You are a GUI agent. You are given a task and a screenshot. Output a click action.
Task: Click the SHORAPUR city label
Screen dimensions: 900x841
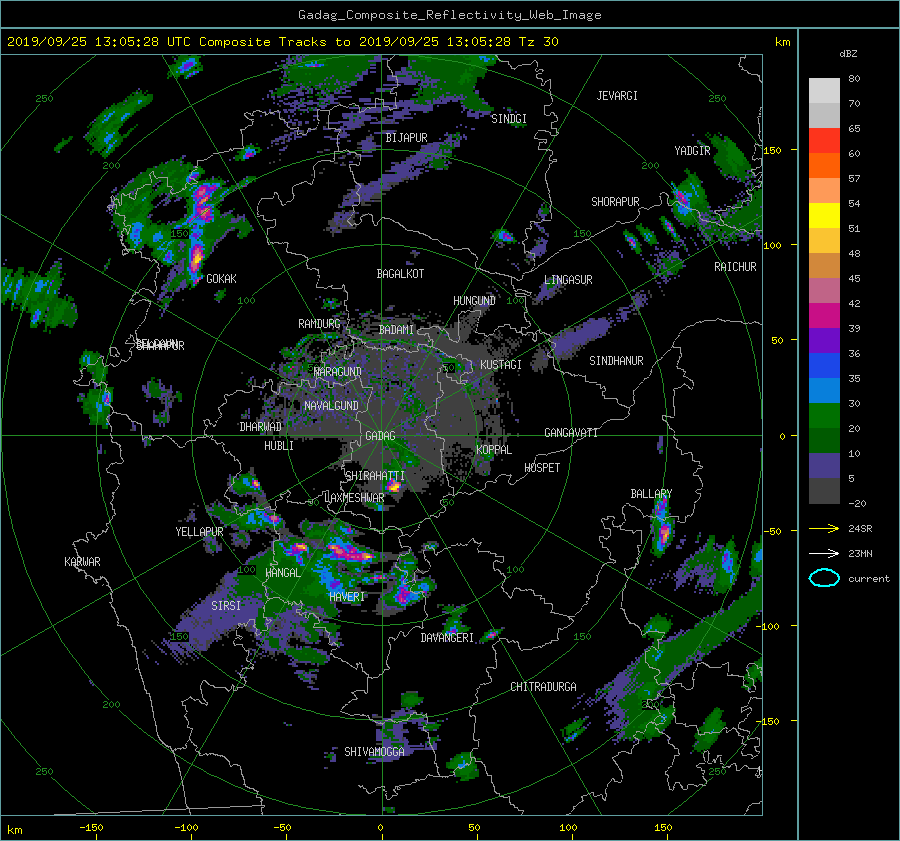(x=615, y=202)
